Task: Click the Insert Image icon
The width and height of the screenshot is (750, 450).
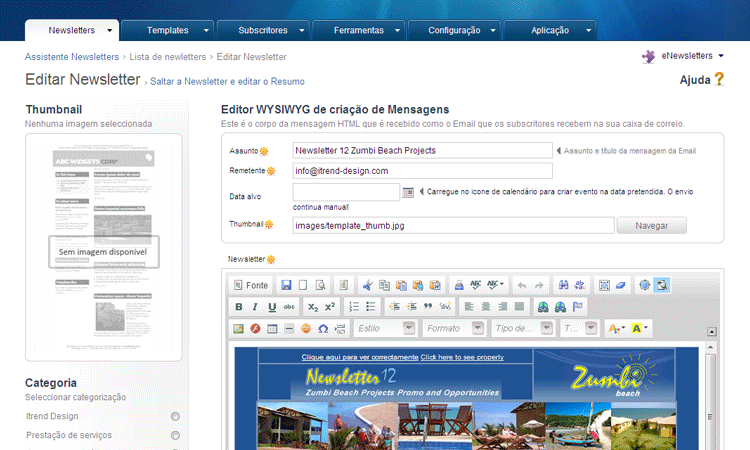Action: pyautogui.click(x=238, y=329)
